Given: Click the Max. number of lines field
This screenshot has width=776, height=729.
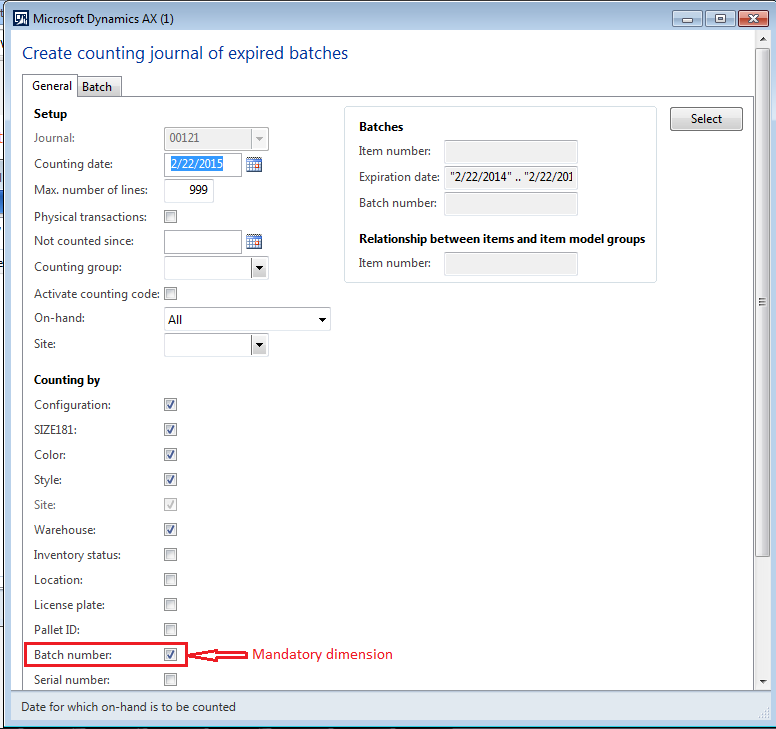Looking at the screenshot, I should pyautogui.click(x=189, y=190).
